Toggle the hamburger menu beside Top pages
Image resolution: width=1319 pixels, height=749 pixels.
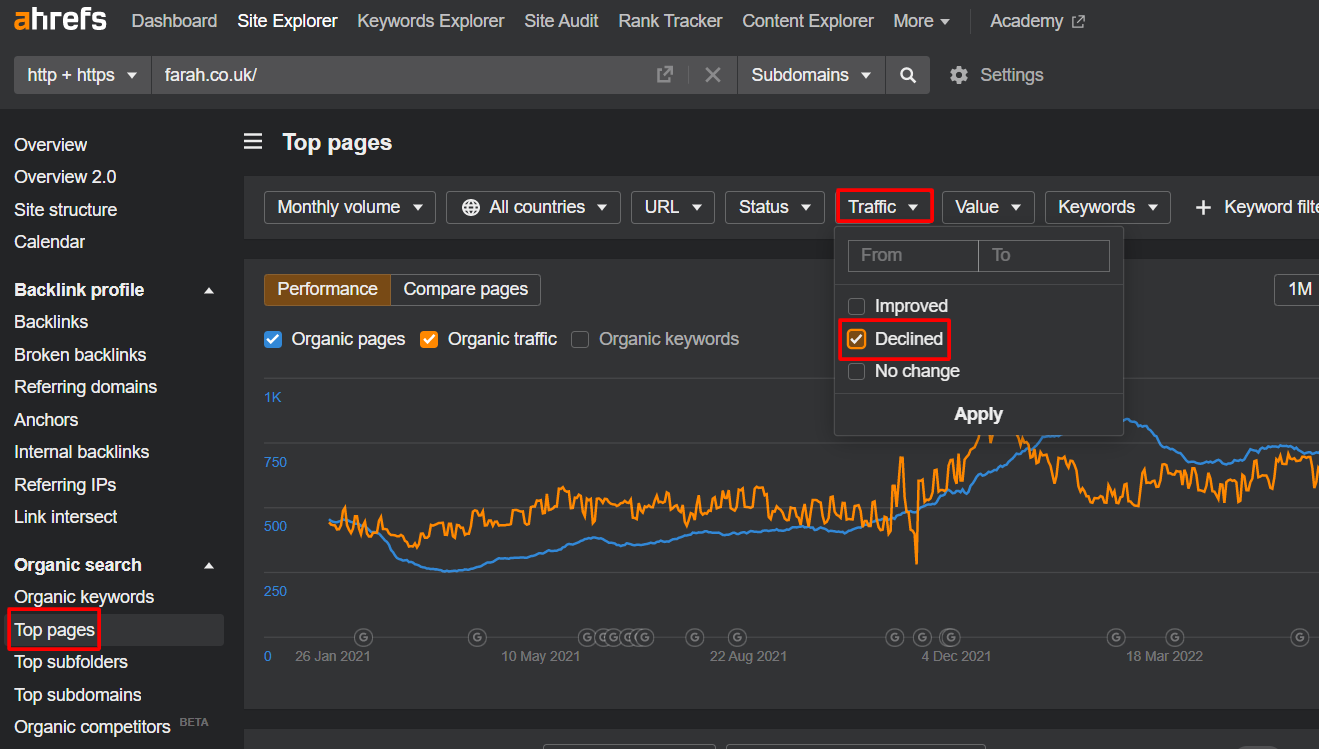[253, 142]
